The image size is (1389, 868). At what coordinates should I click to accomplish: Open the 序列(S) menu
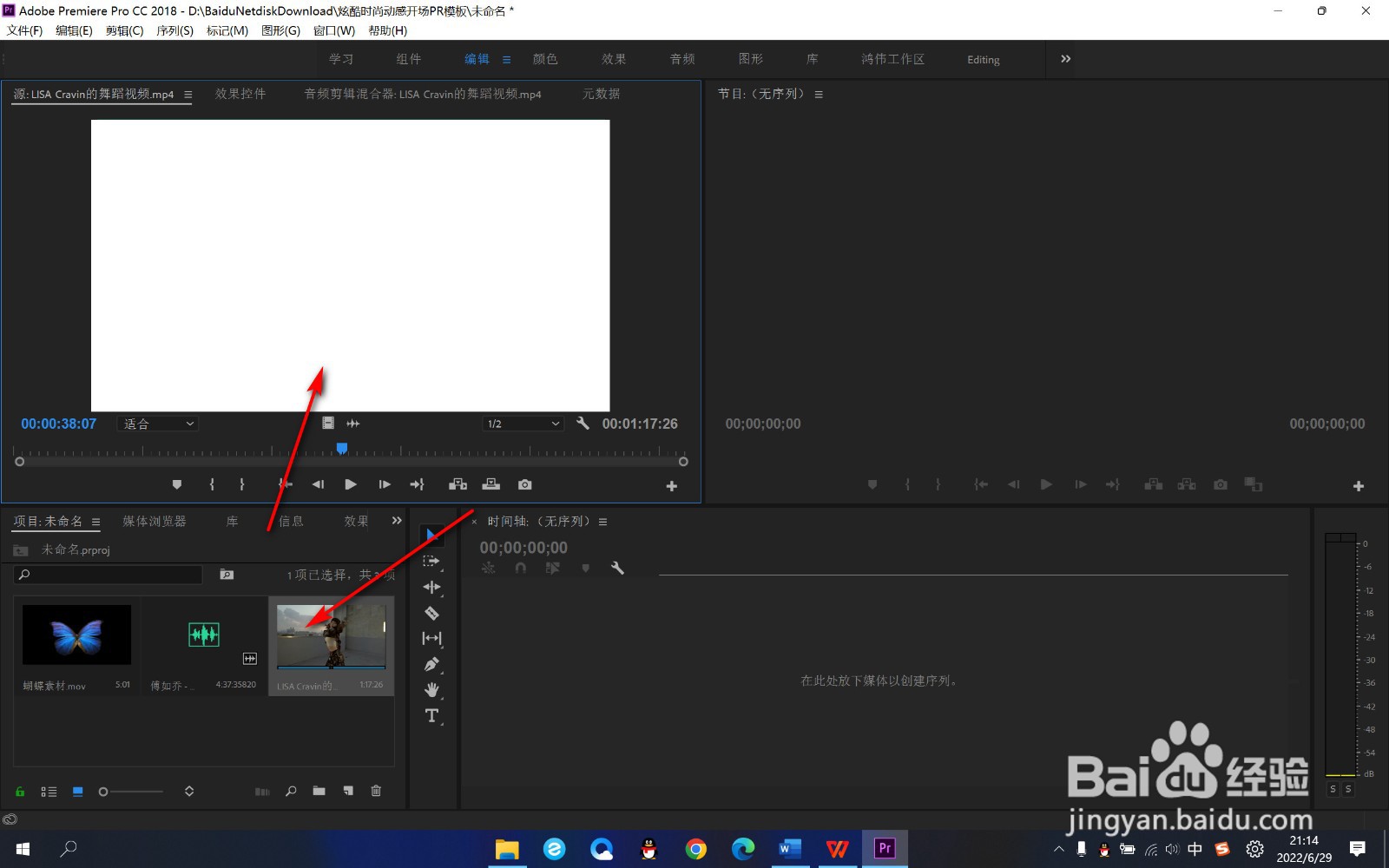(174, 30)
